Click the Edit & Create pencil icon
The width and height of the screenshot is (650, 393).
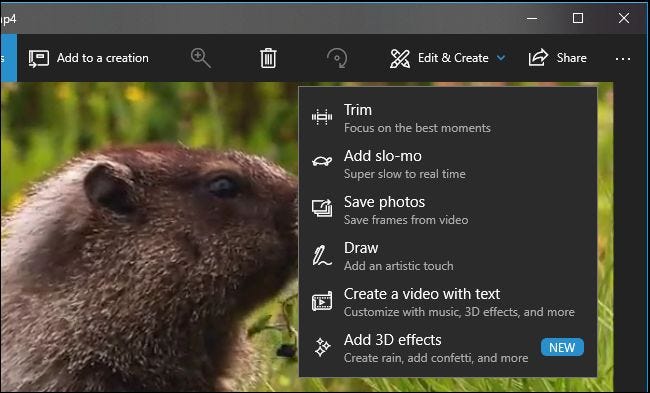click(x=400, y=58)
